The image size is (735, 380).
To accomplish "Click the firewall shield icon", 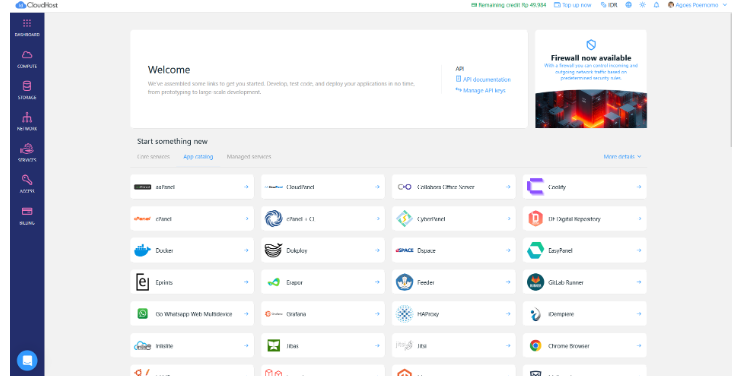I will click(591, 45).
